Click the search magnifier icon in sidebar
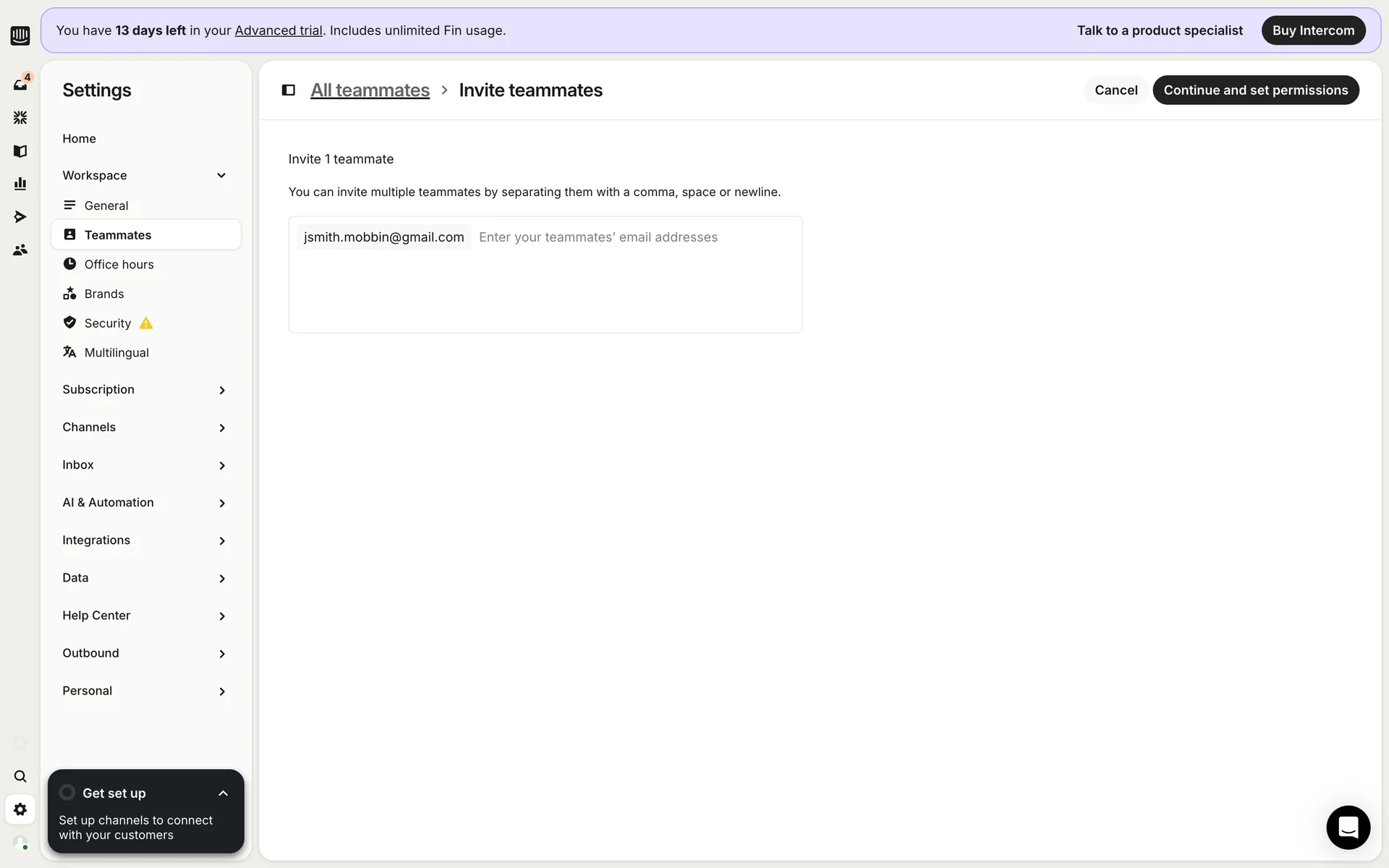Viewport: 1389px width, 868px height. 20,776
